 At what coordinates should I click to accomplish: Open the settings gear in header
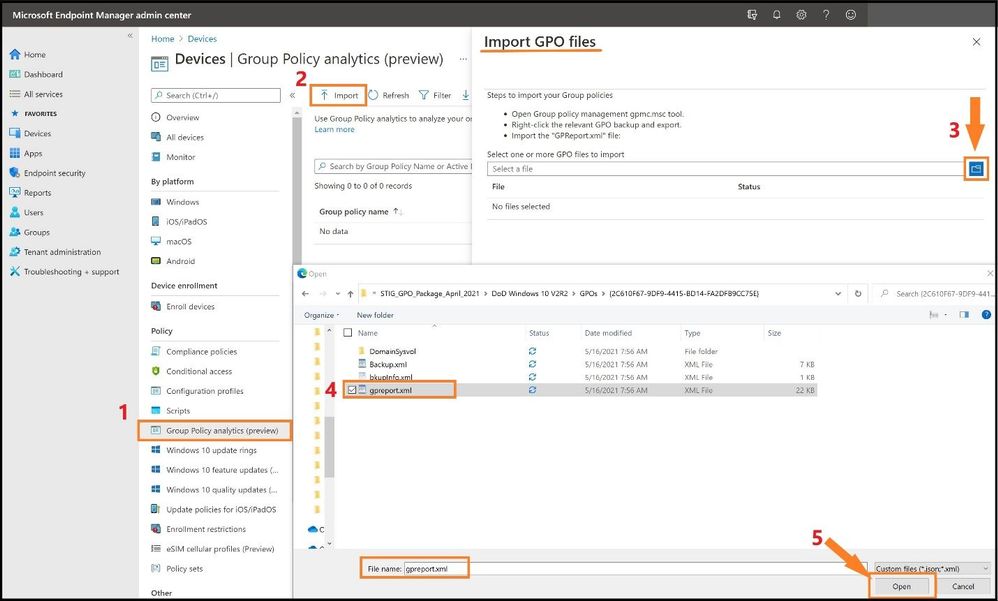coord(801,15)
